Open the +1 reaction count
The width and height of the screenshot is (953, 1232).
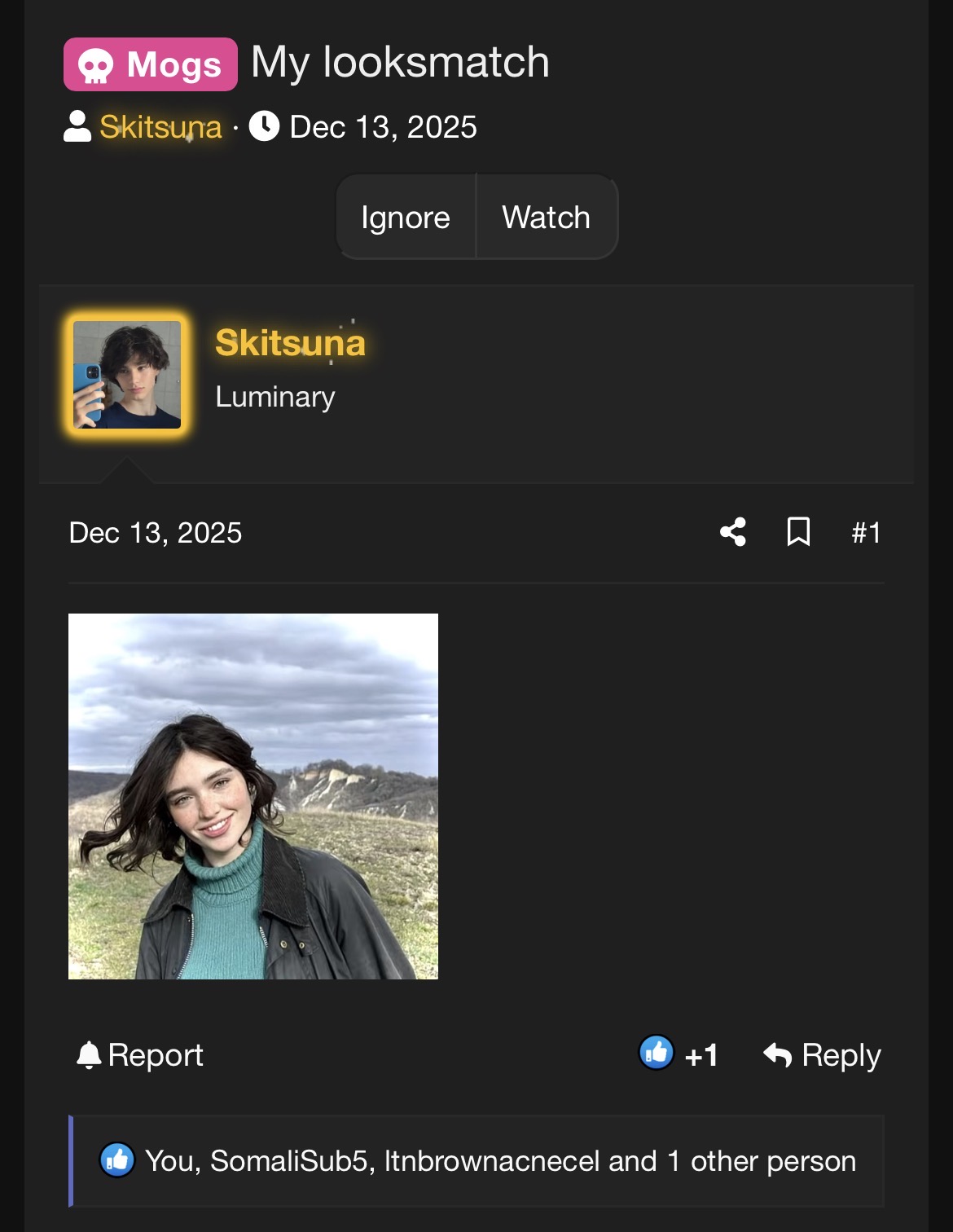pos(701,1056)
